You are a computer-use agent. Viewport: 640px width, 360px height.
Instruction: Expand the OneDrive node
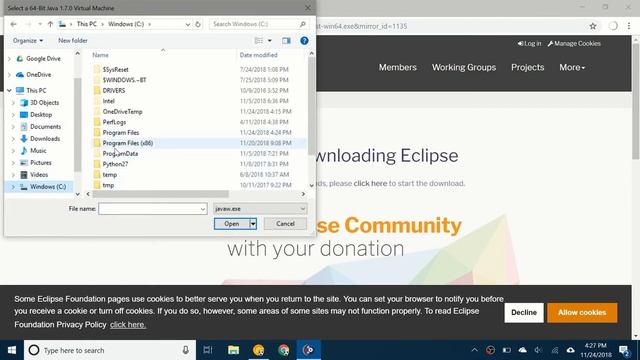(9, 75)
